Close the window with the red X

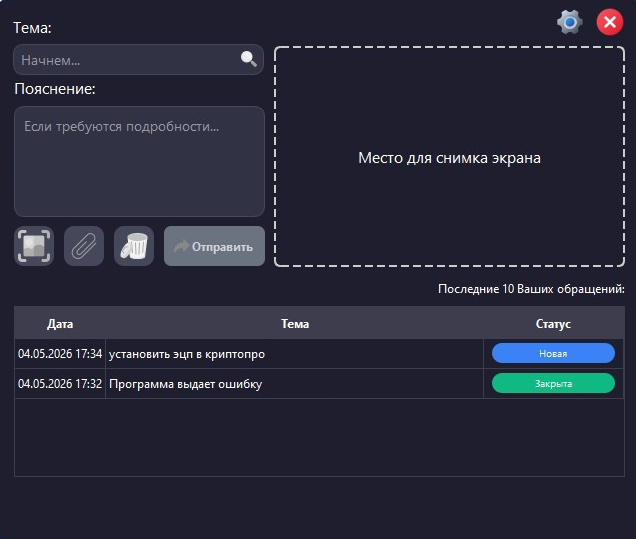coord(610,22)
